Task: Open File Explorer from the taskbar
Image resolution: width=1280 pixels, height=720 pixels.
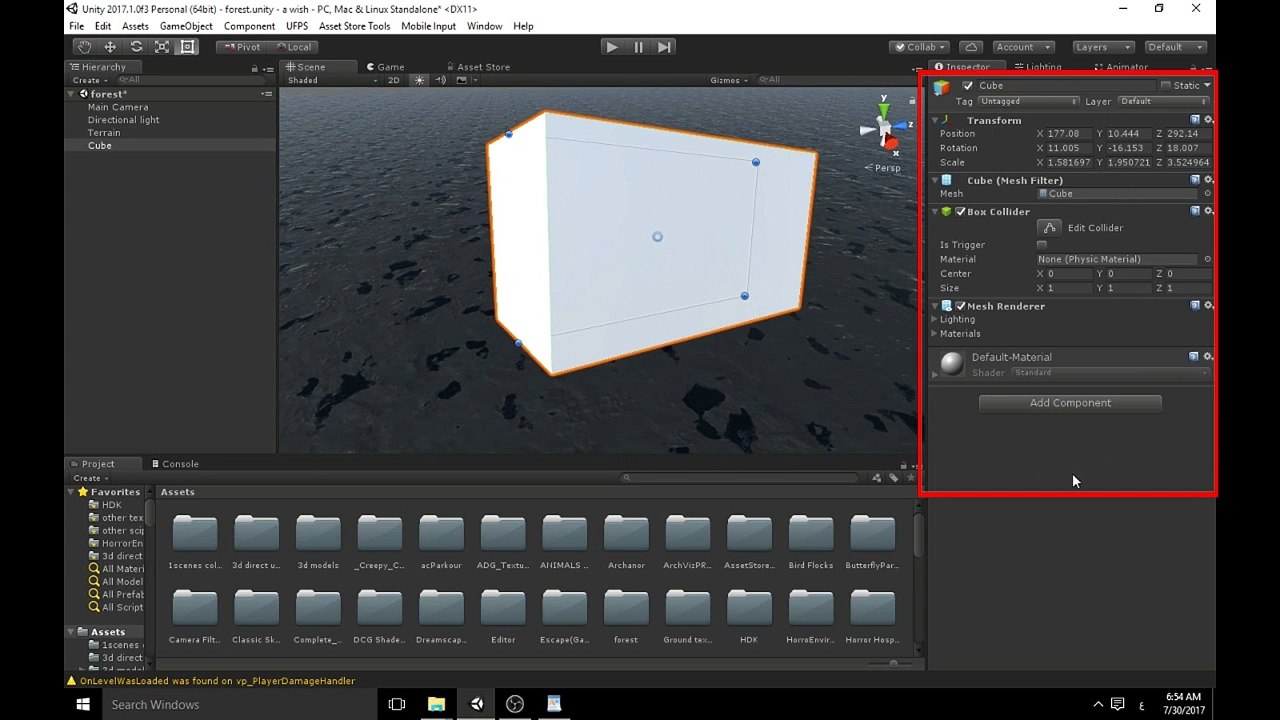Action: (x=436, y=704)
